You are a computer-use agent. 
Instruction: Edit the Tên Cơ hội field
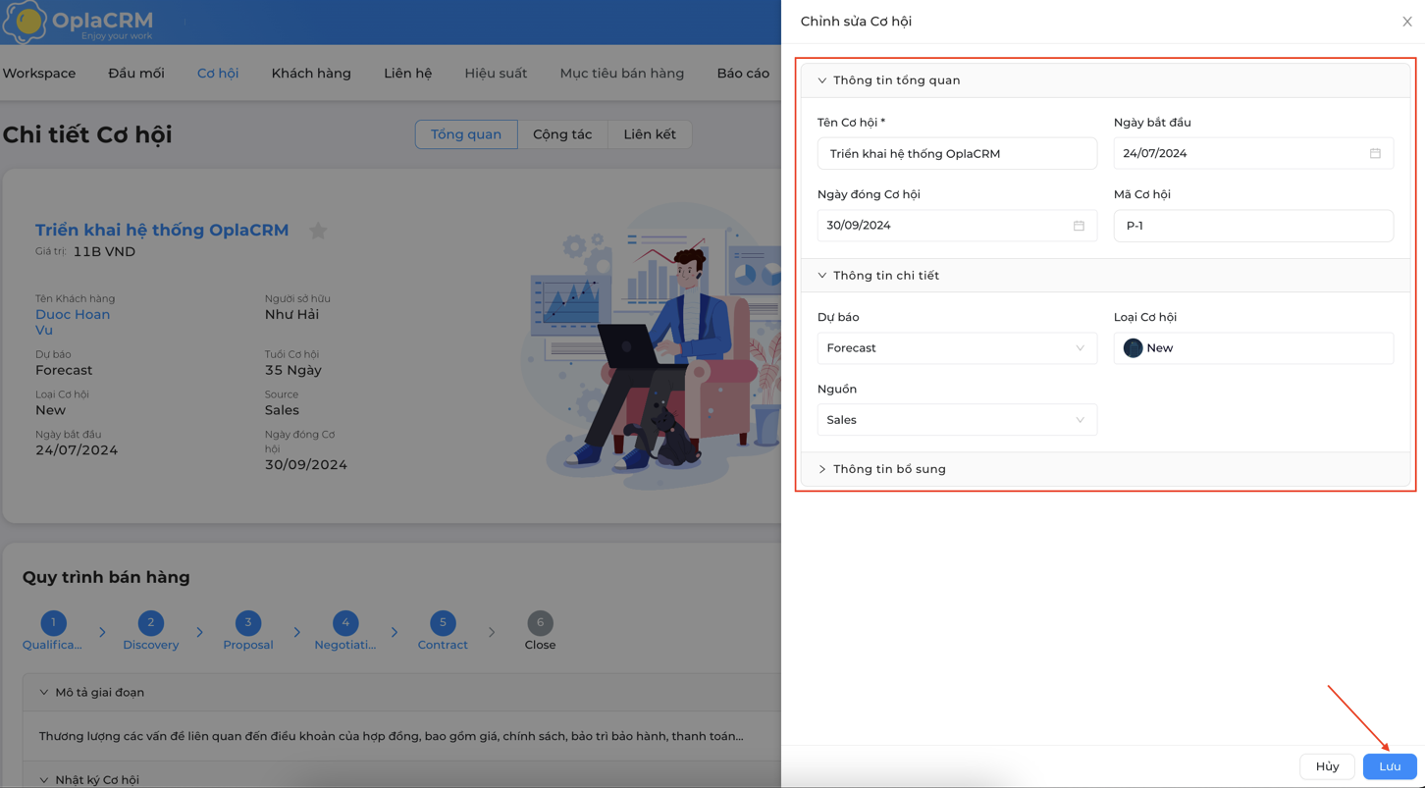957,153
